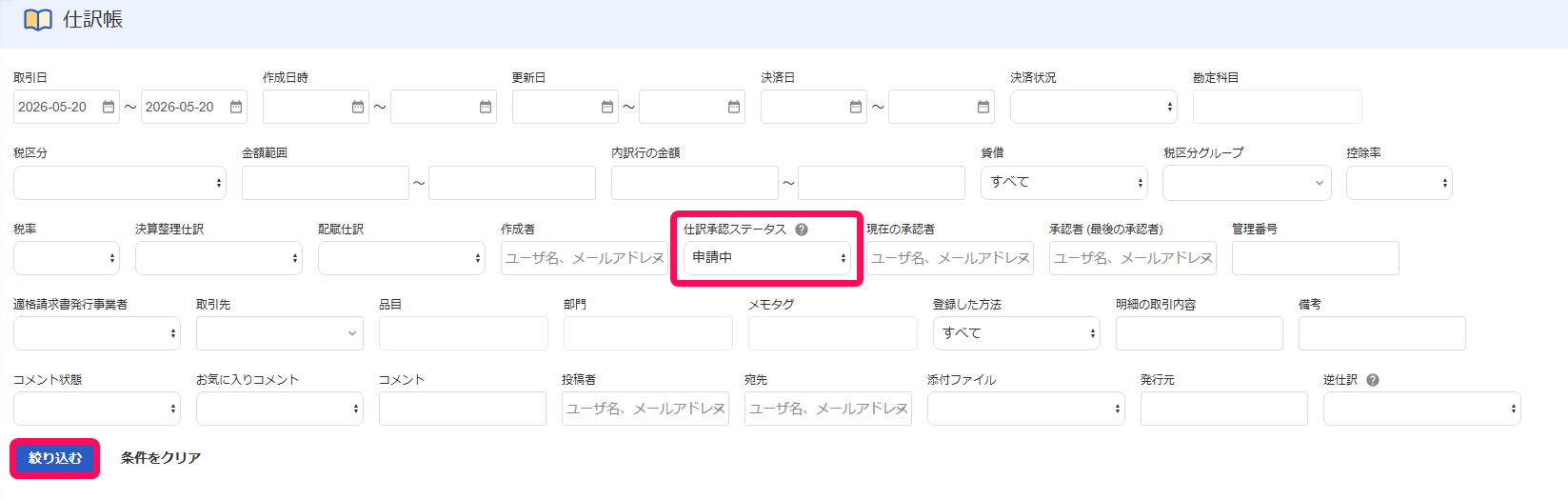Open the 適格請求書発行事業者 dropdown

[97, 333]
